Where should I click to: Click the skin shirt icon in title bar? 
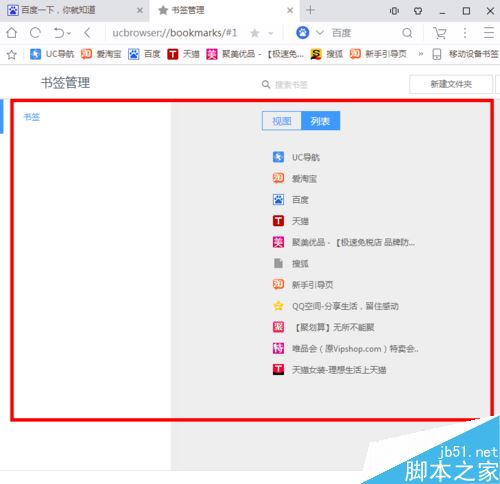418,11
